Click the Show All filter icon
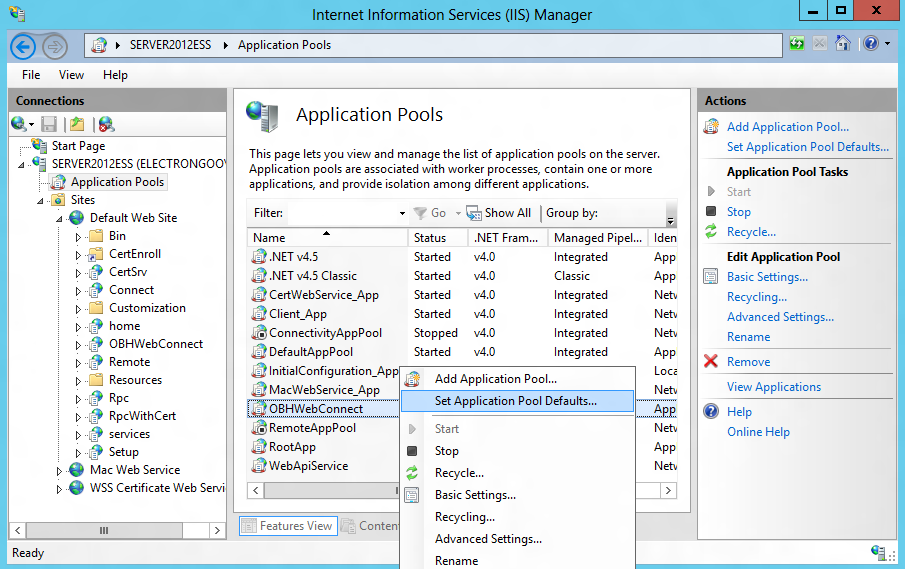Screen dimensions: 905x569 pos(474,213)
